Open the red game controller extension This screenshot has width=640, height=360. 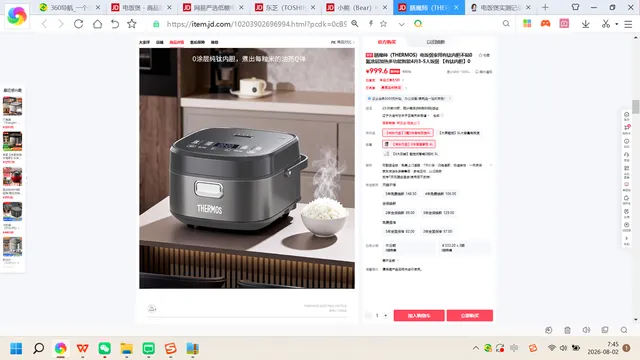coord(545,24)
